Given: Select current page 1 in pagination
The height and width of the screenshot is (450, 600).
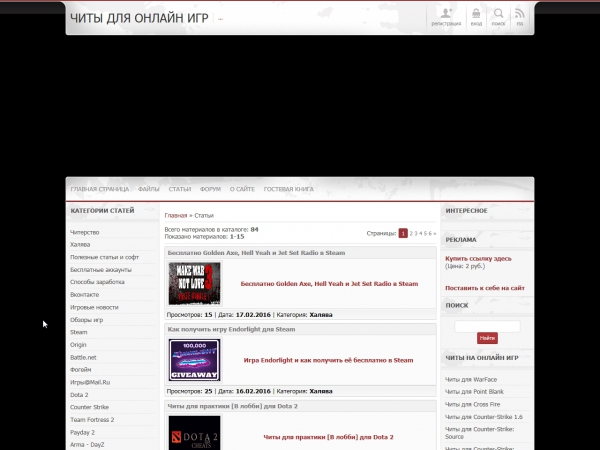Looking at the screenshot, I should coord(403,233).
